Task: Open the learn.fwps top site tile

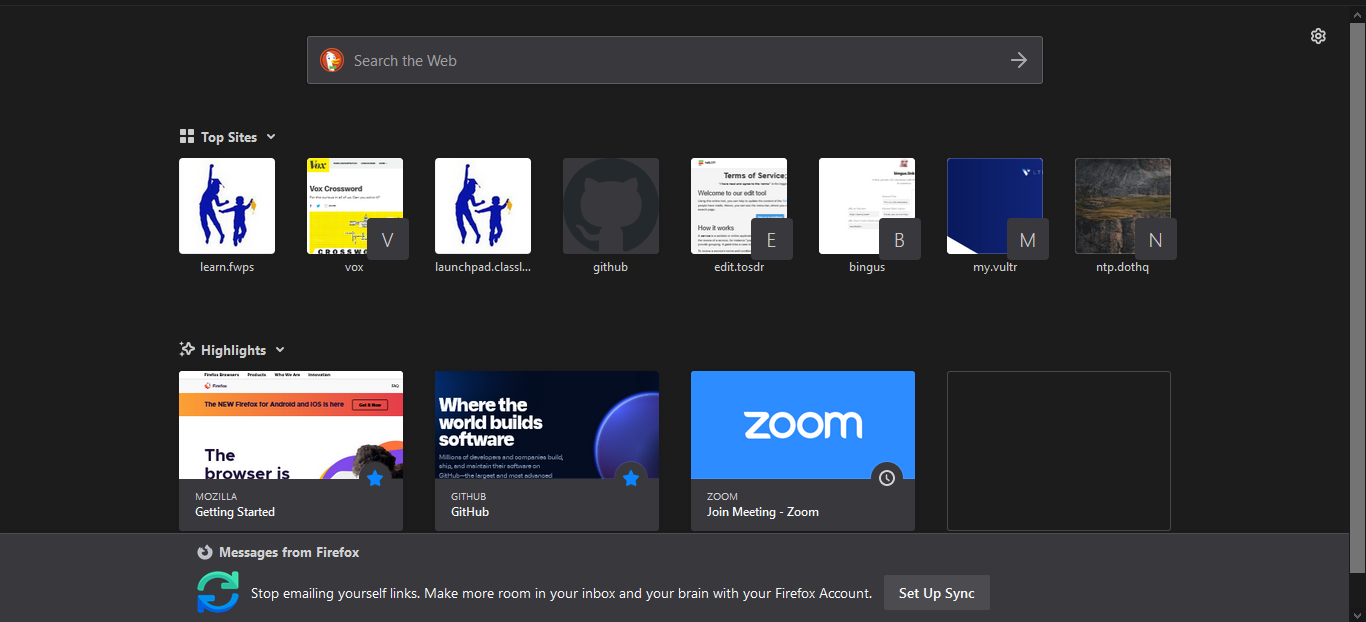Action: (x=227, y=206)
